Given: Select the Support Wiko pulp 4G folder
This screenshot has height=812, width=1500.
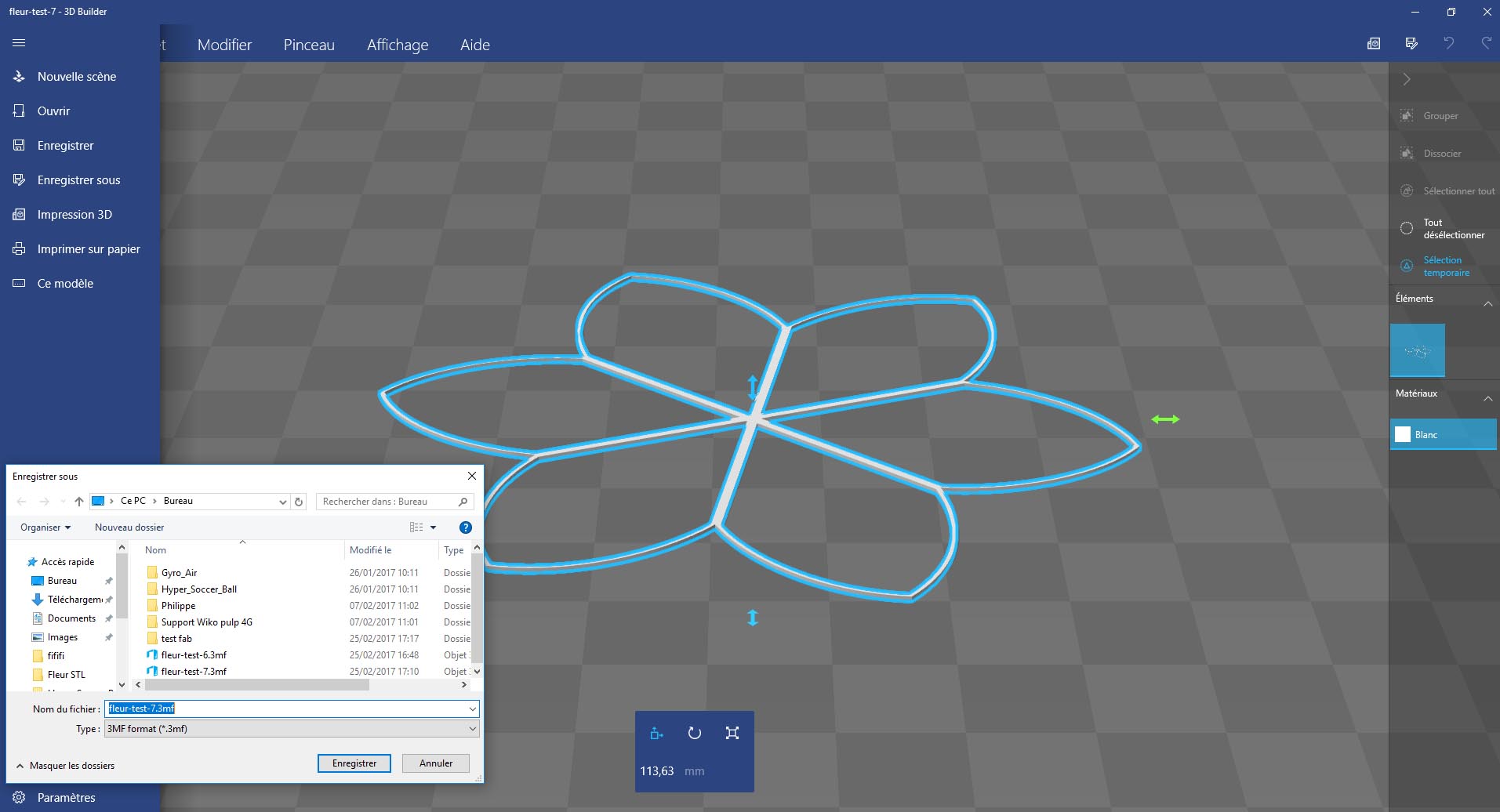Looking at the screenshot, I should pos(206,622).
